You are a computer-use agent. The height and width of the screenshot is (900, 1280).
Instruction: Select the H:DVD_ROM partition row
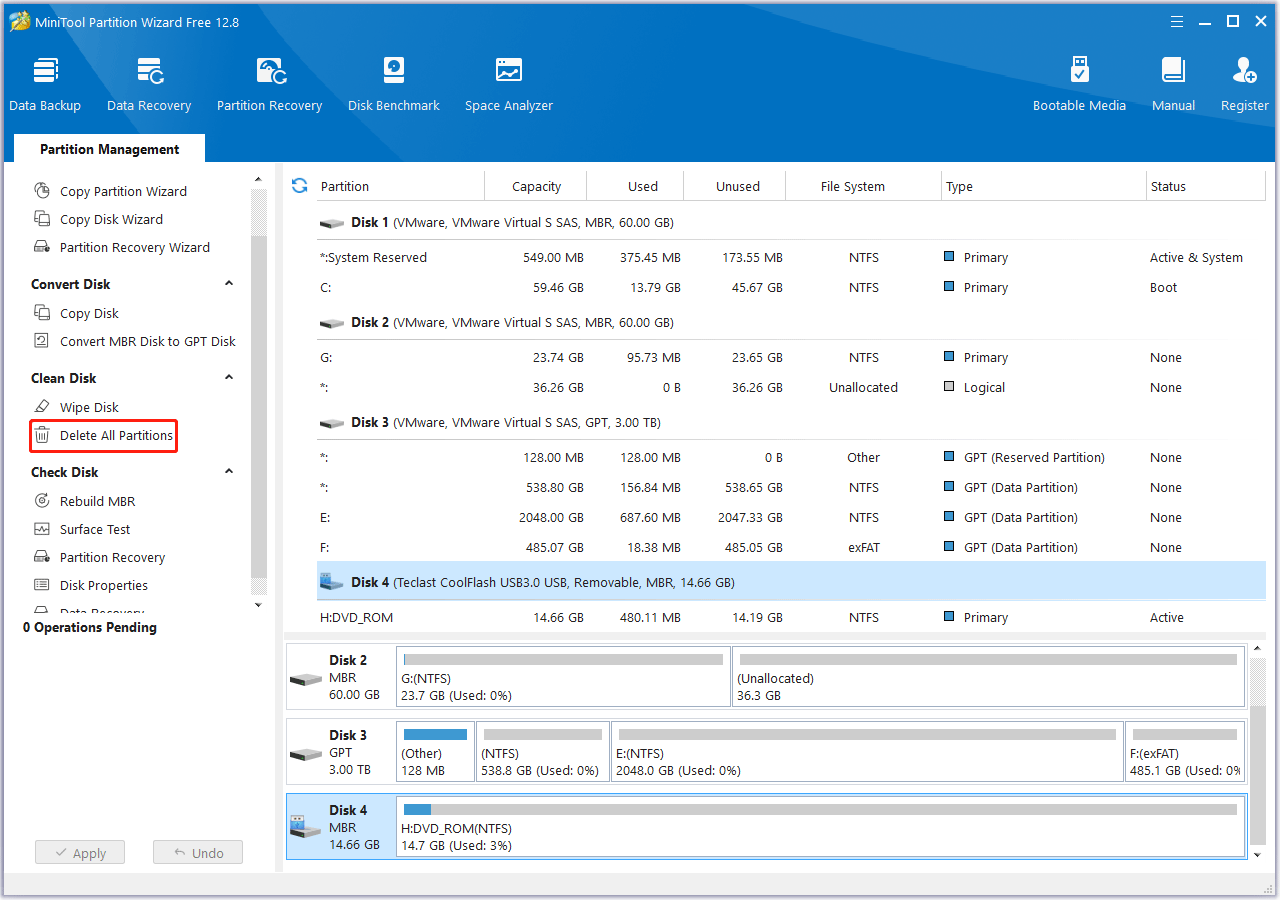click(x=791, y=617)
